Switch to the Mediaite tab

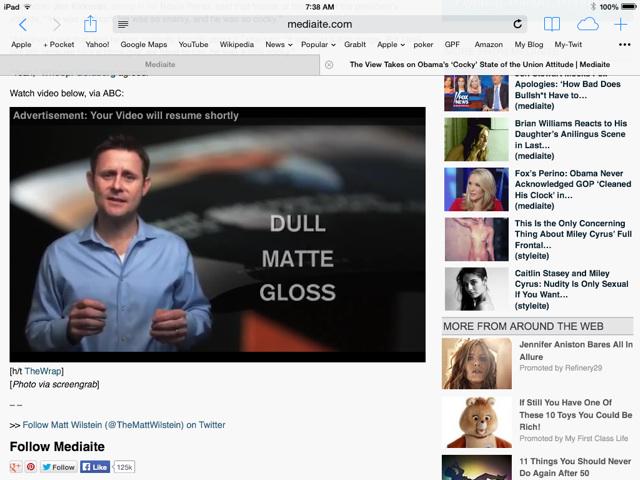pyautogui.click(x=160, y=65)
